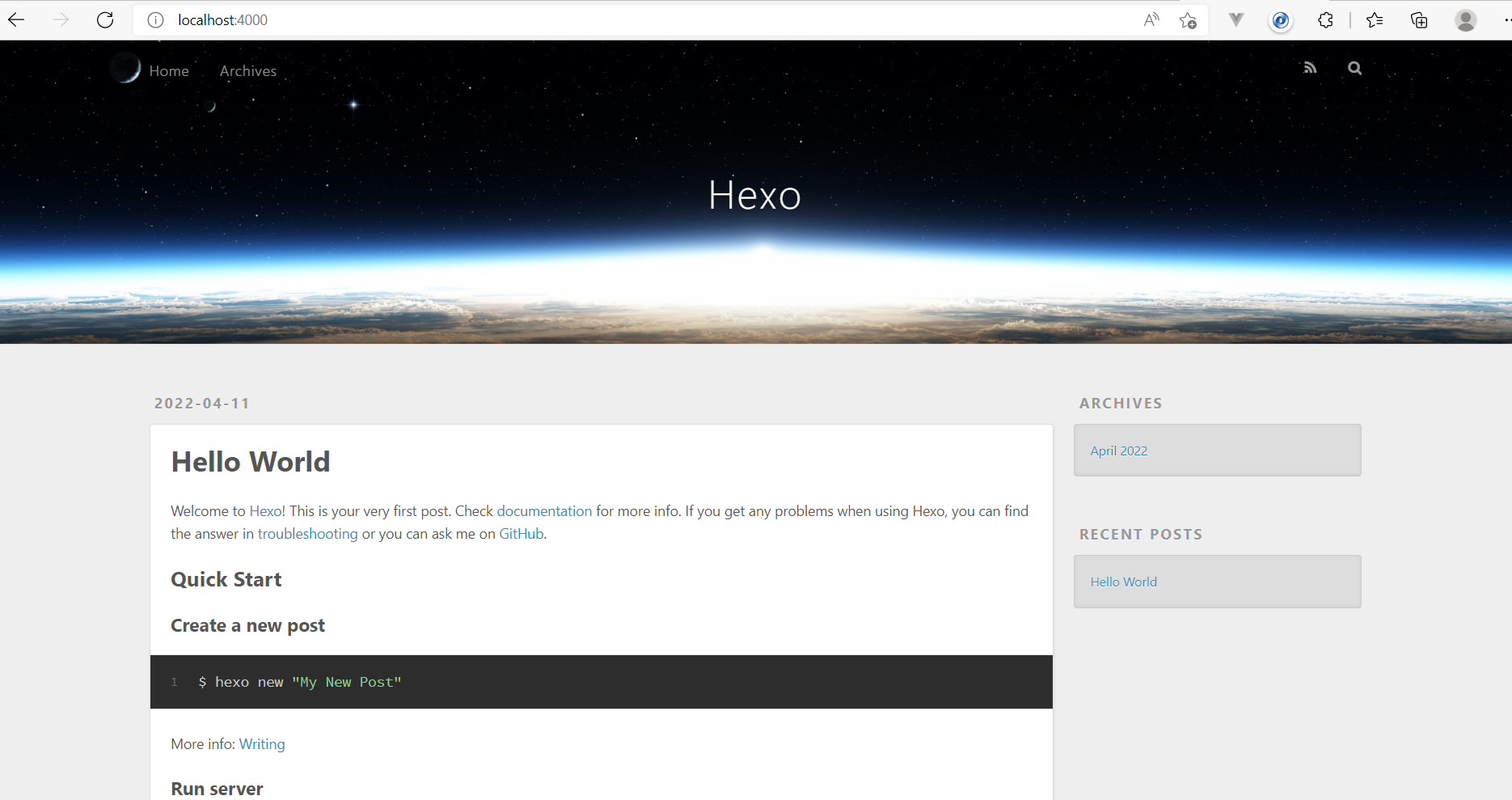Open the Home navigation link
The width and height of the screenshot is (1512, 800).
click(x=169, y=71)
